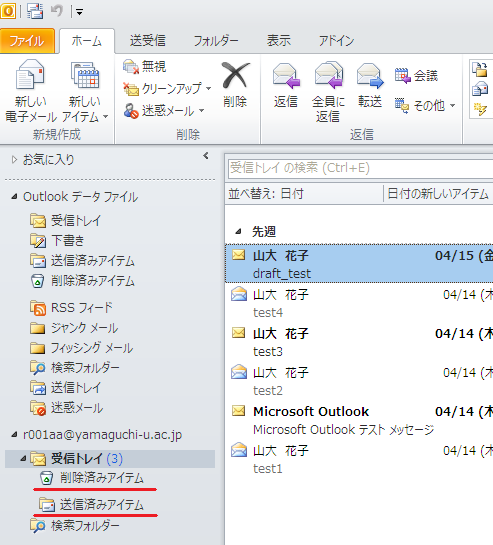
Task: Open 検索フォルダー under the r001aa account
Action: [x=75, y=526]
